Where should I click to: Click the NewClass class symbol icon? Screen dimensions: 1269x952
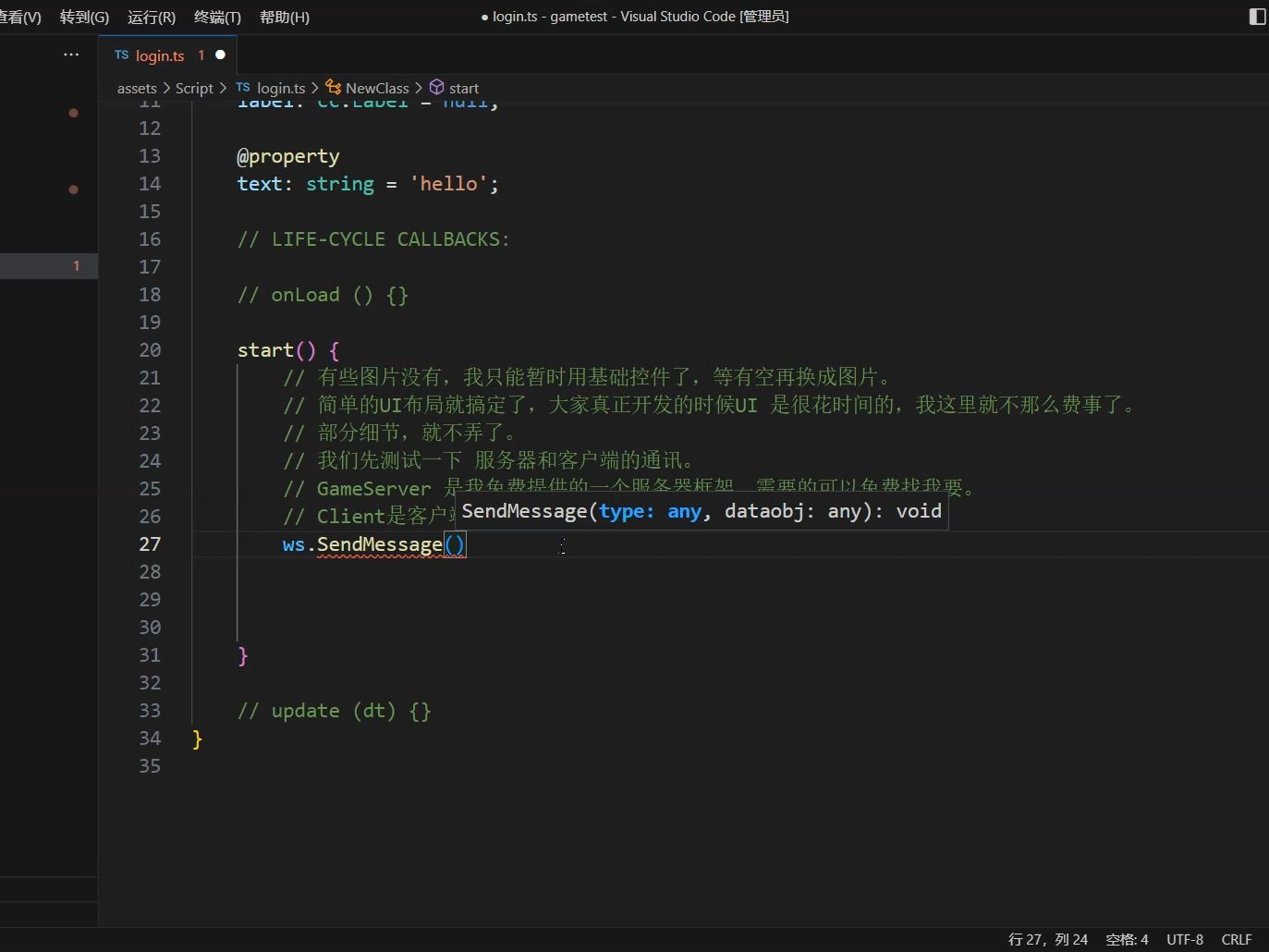(334, 88)
